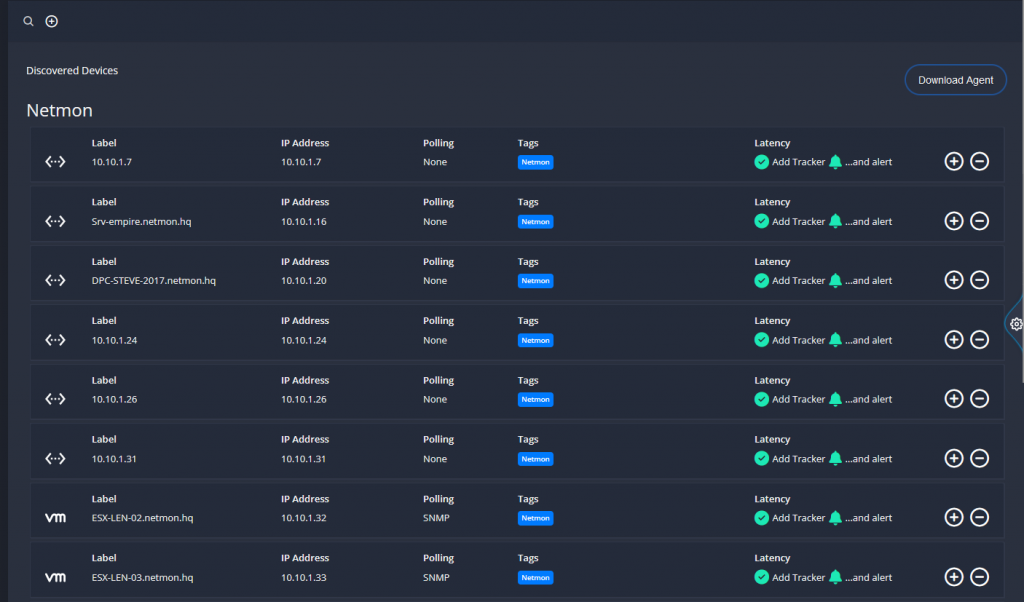The height and width of the screenshot is (602, 1024).
Task: Open the settings gear side tab
Action: [x=1016, y=324]
